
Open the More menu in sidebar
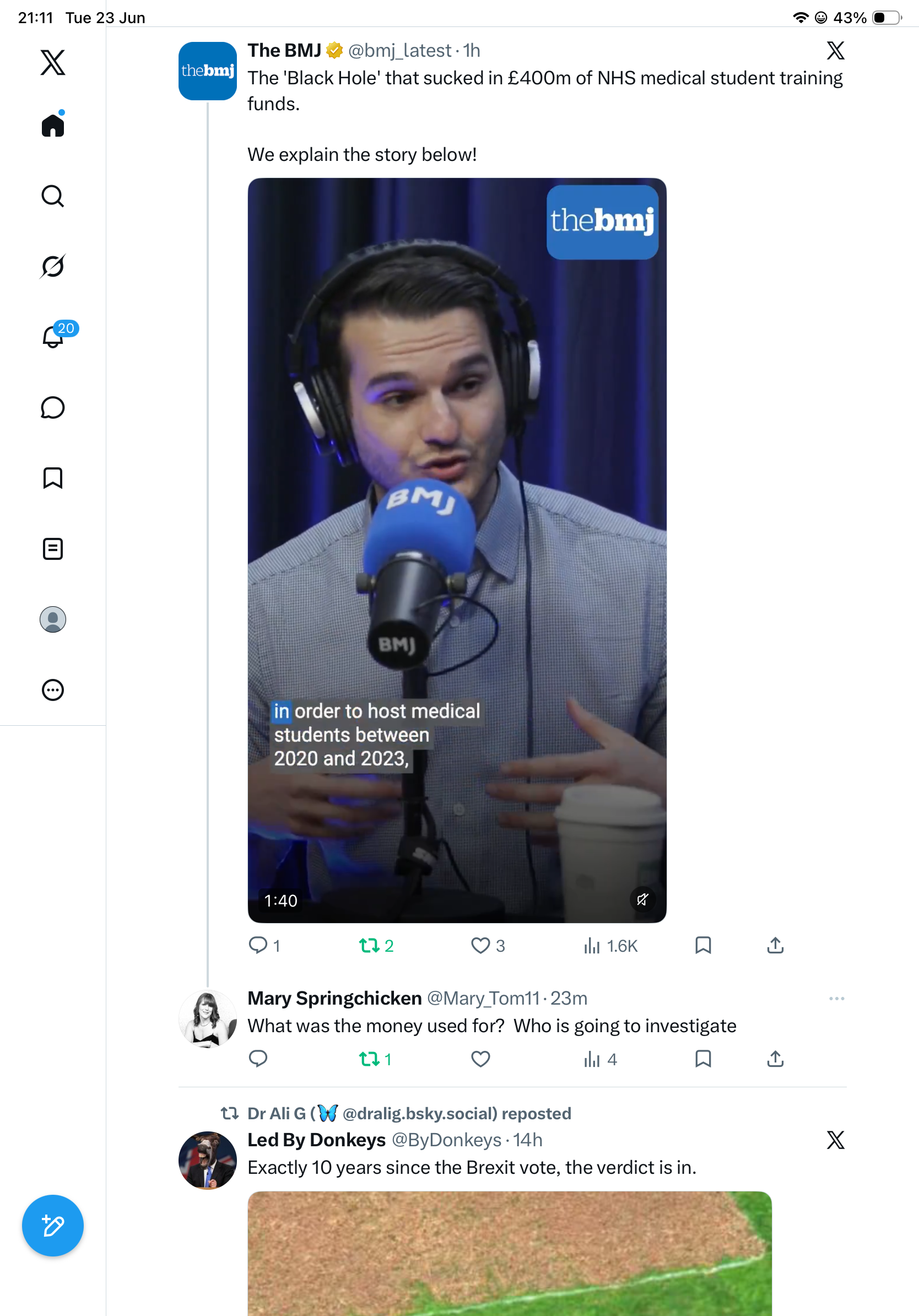53,689
